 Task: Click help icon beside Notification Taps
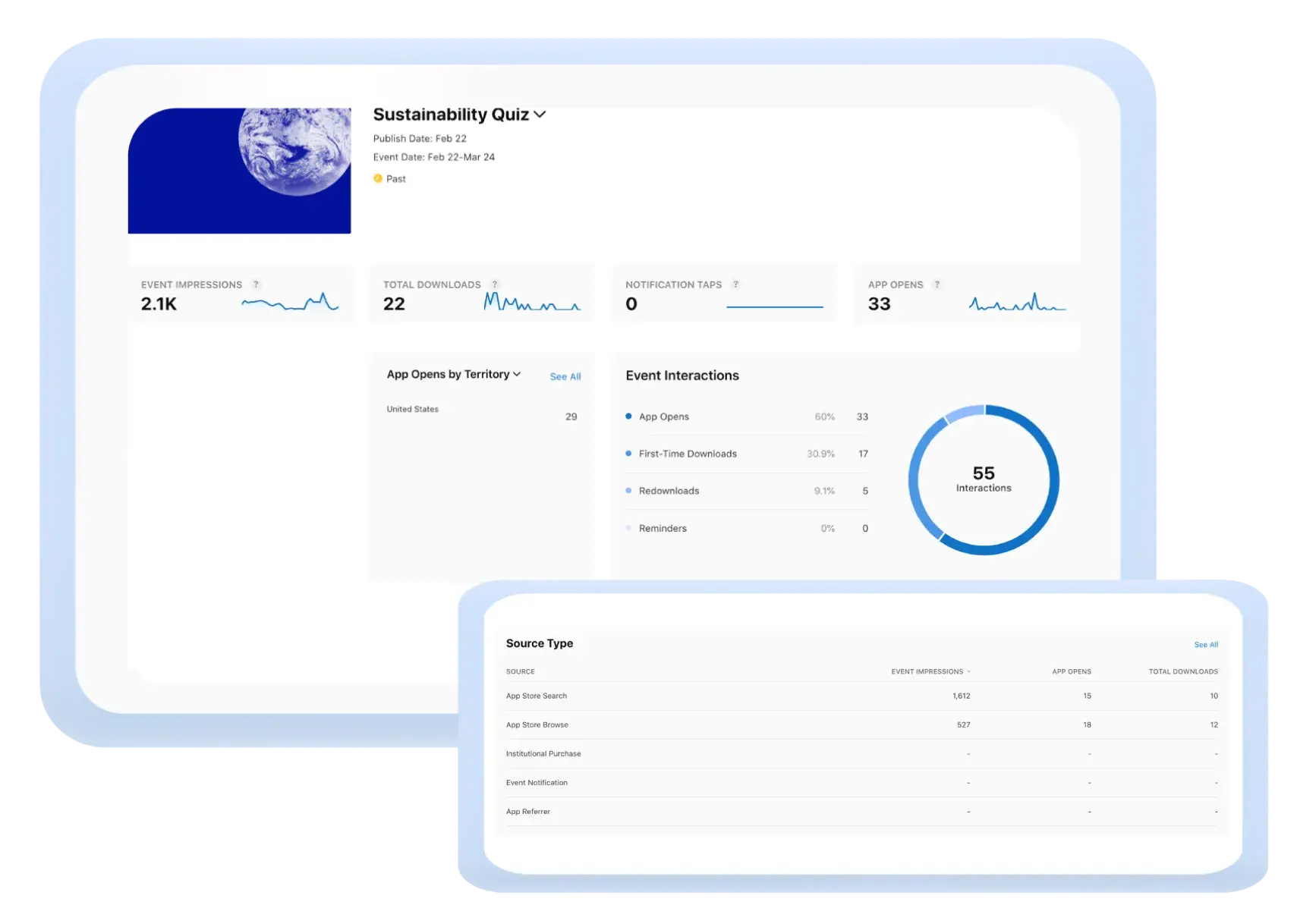[735, 284]
